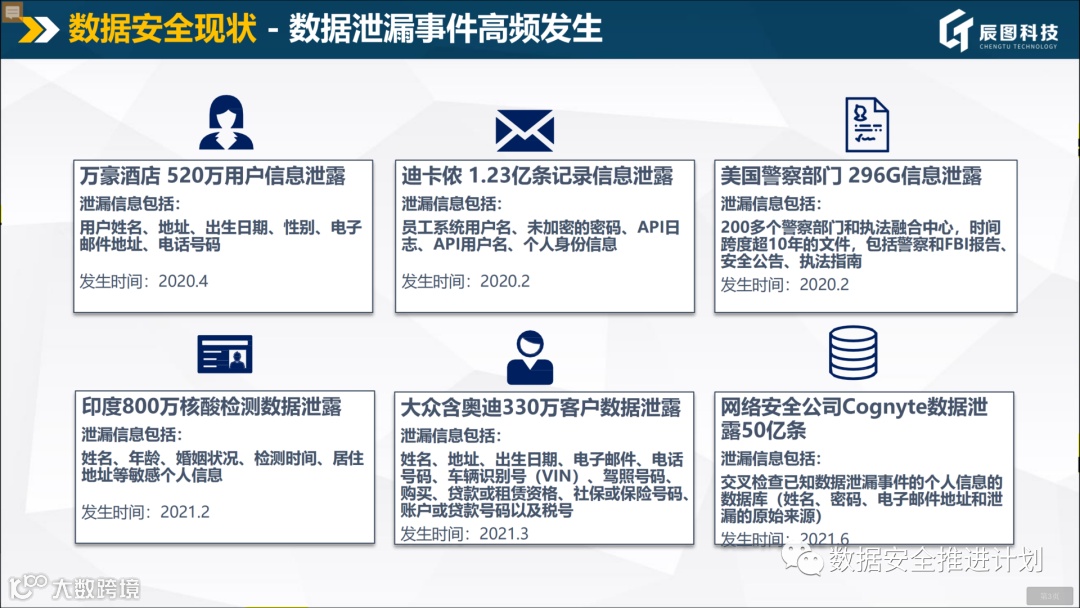This screenshot has width=1080, height=608.
Task: Click '发生时间: 2020.2' in US police card
Action: (785, 284)
